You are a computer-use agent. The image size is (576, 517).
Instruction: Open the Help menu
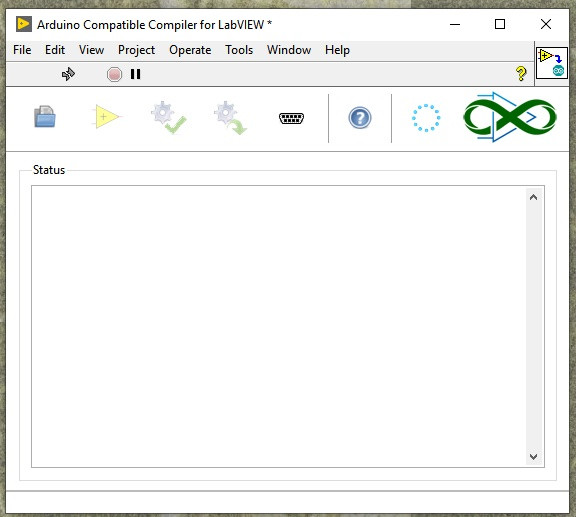337,50
